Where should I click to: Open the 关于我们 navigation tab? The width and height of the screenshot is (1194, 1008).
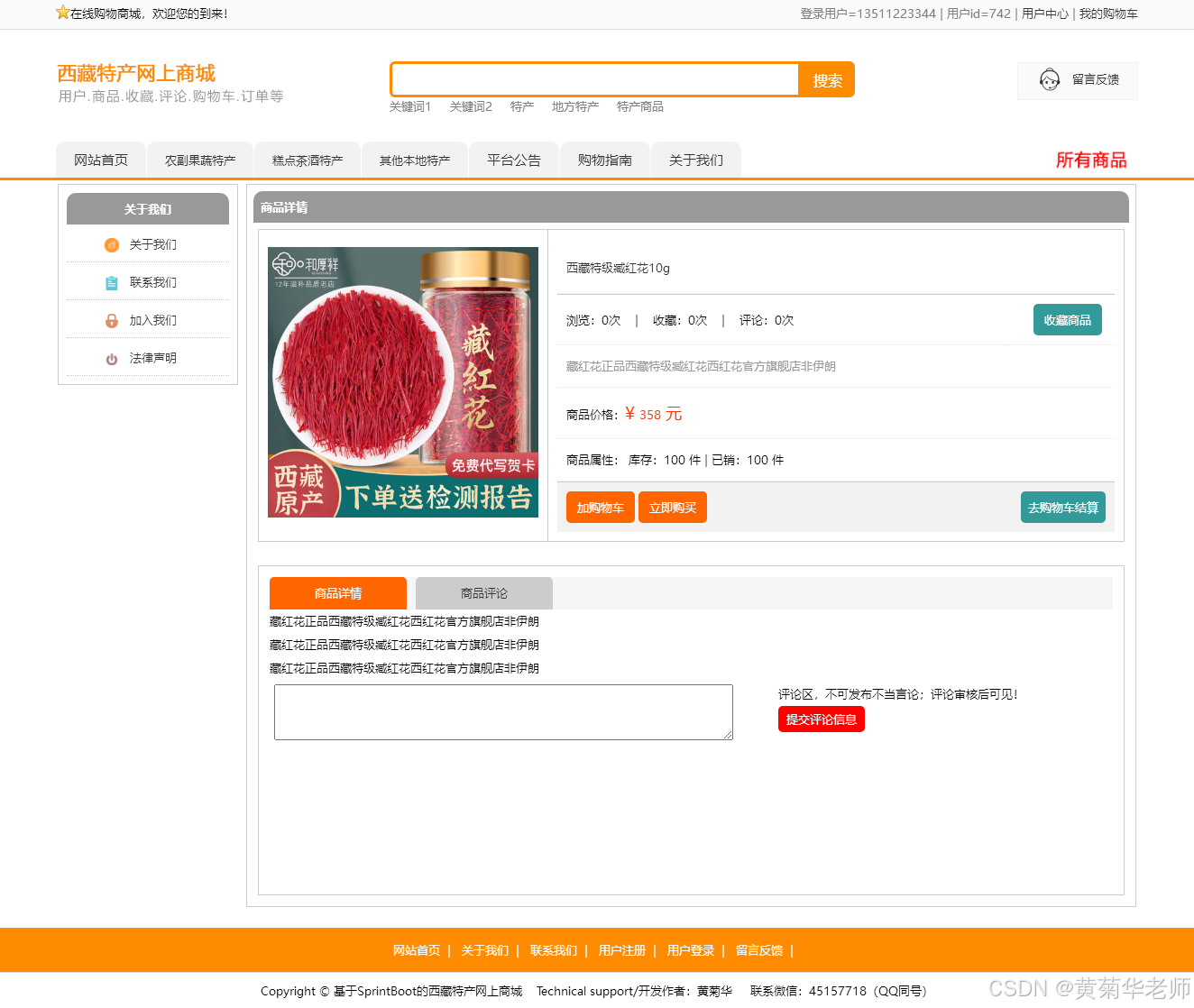696,160
